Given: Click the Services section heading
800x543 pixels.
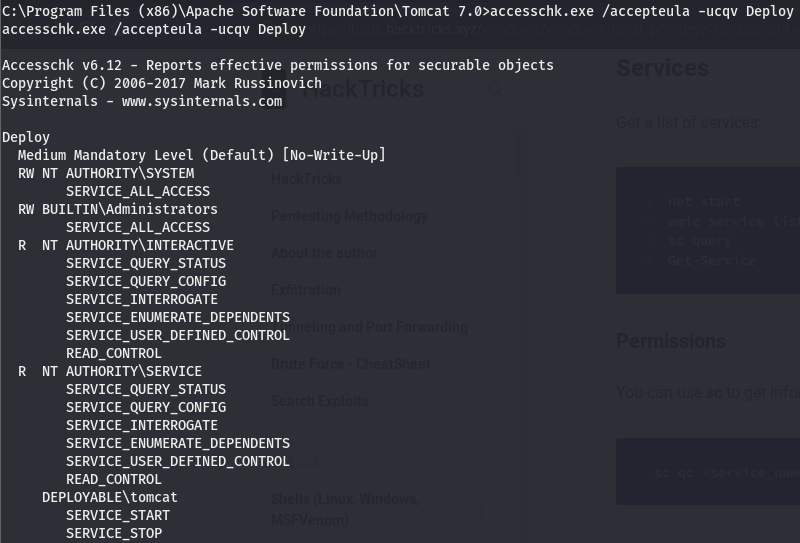Looking at the screenshot, I should click(662, 68).
